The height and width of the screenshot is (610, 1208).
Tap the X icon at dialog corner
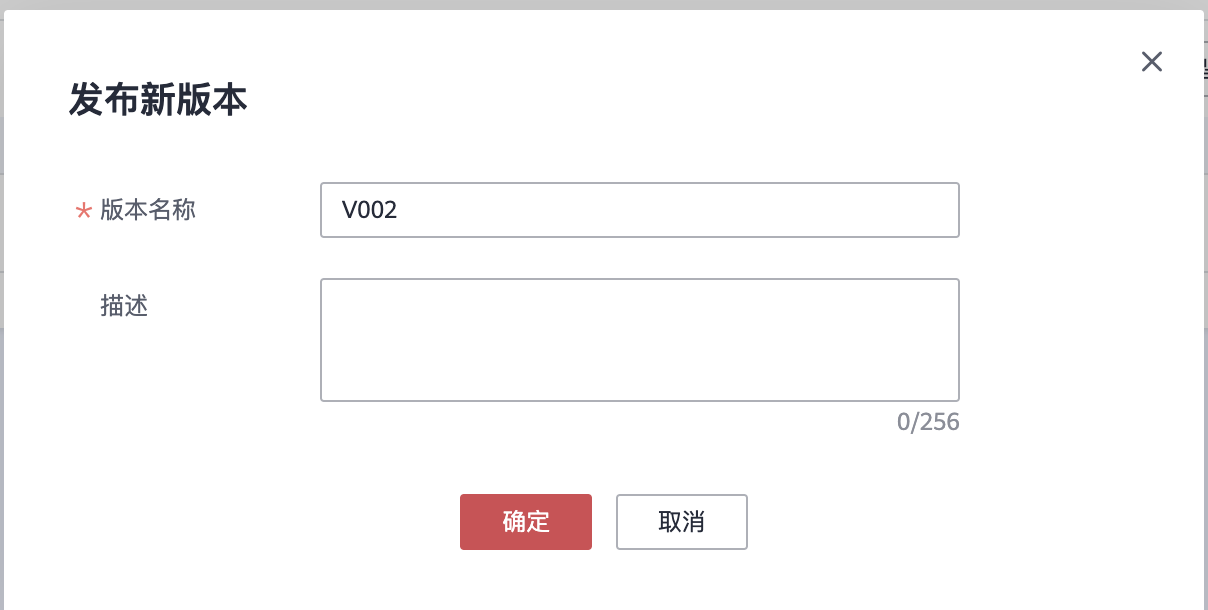coord(1152,62)
